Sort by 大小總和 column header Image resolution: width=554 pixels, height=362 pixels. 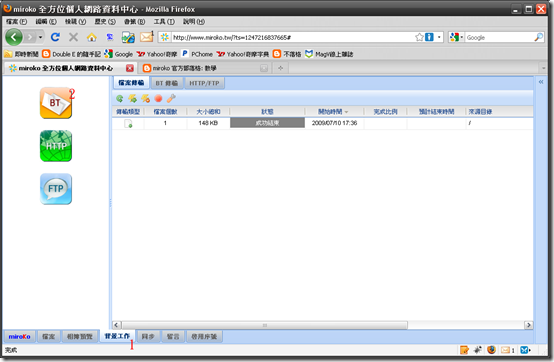coord(208,112)
